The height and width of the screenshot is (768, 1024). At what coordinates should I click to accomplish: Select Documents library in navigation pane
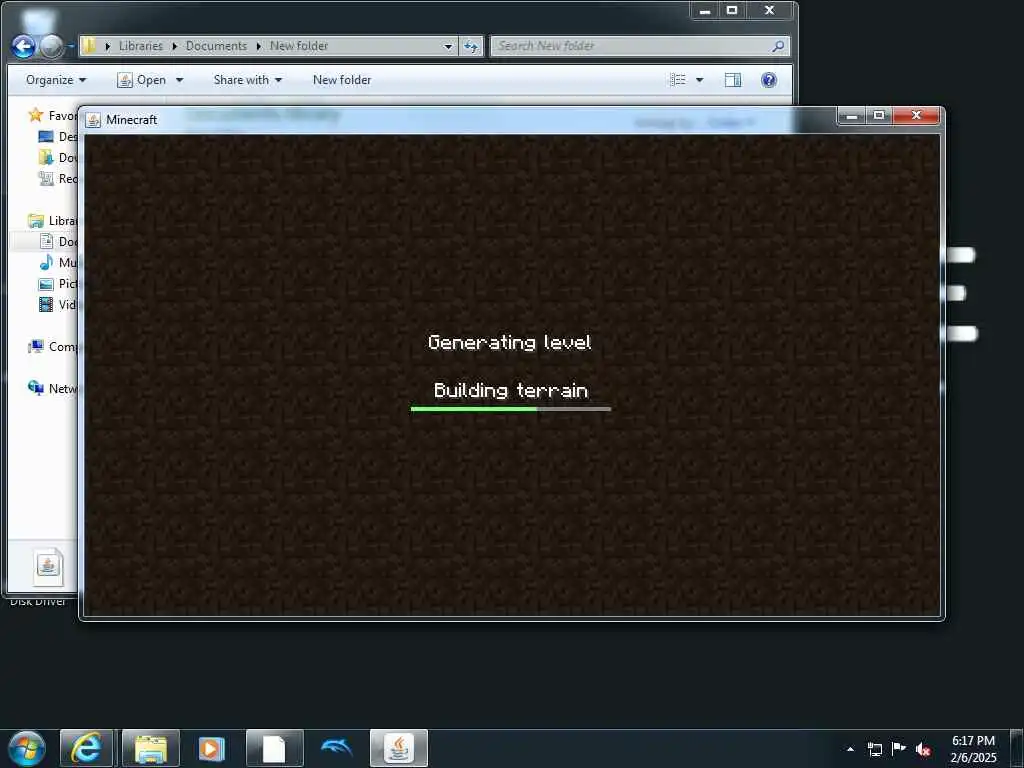pyautogui.click(x=58, y=242)
